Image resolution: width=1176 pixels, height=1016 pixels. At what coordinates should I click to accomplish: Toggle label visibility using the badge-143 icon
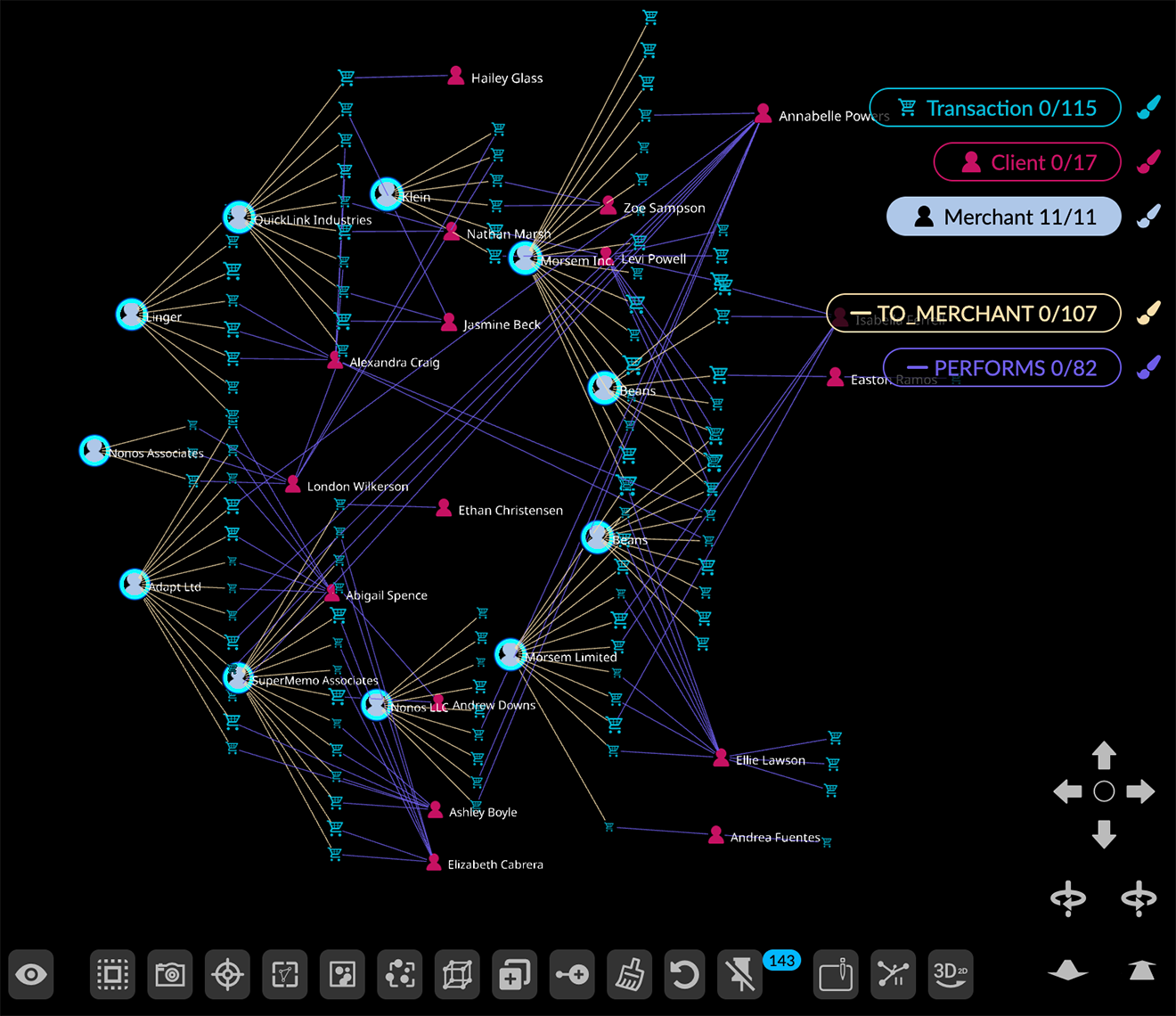[x=741, y=974]
